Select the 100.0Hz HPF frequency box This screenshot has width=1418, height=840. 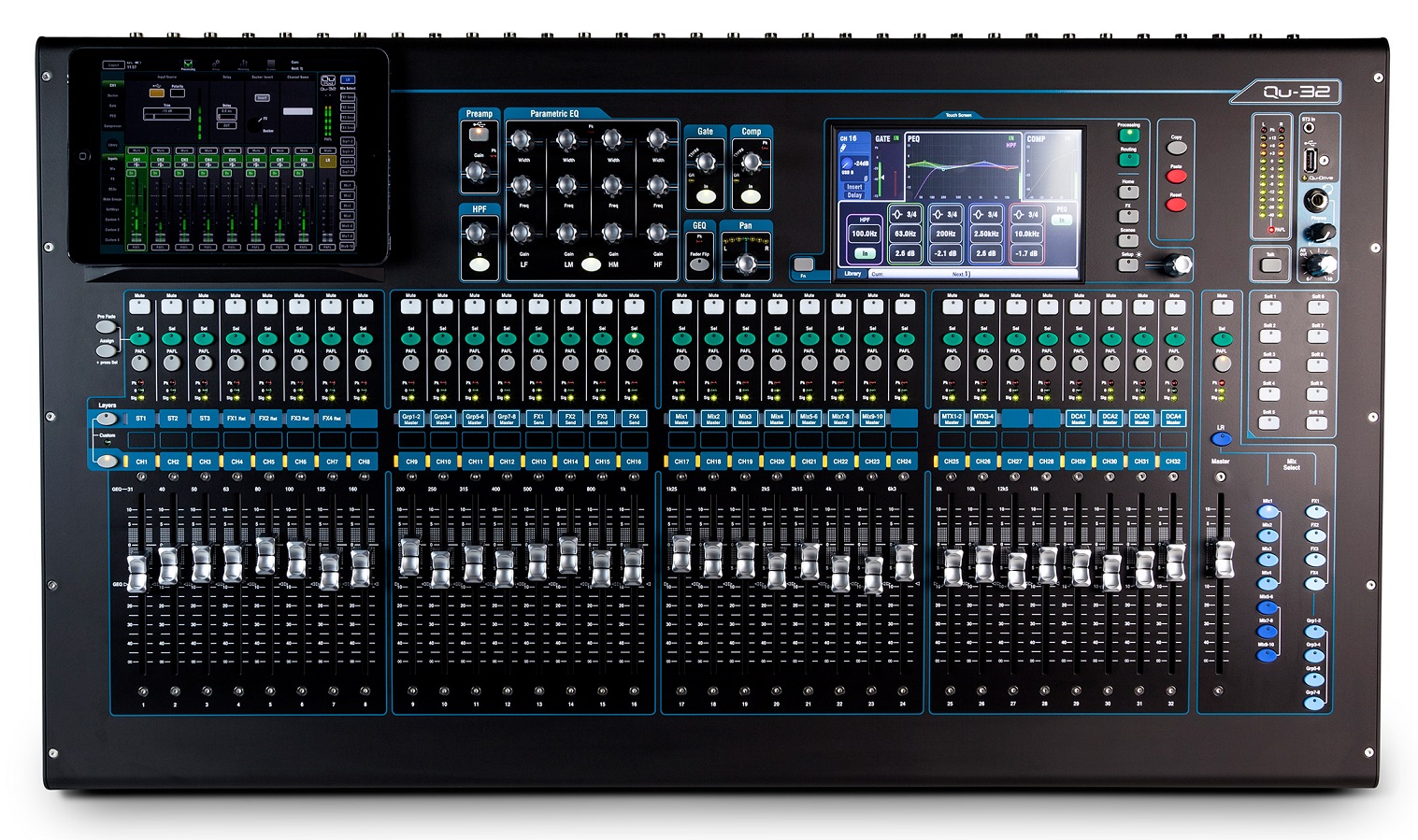865,234
